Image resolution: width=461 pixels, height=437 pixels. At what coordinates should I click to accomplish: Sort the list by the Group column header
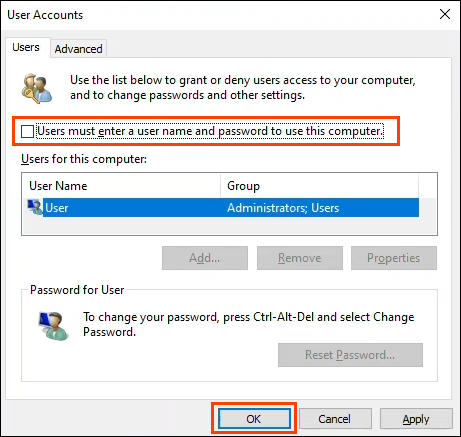319,186
